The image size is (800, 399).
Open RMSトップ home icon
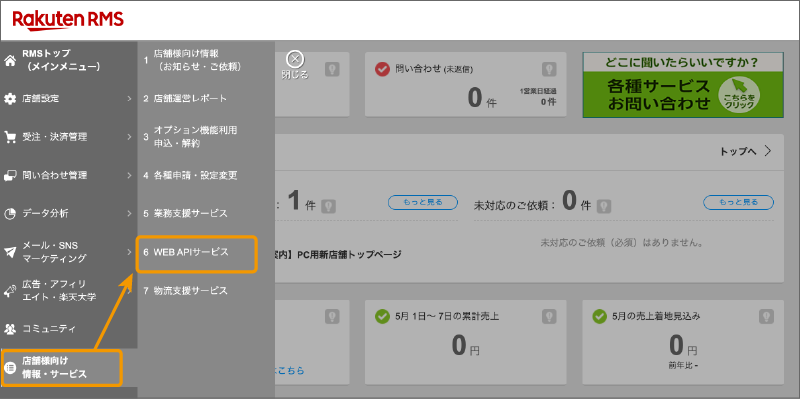pyautogui.click(x=10, y=61)
